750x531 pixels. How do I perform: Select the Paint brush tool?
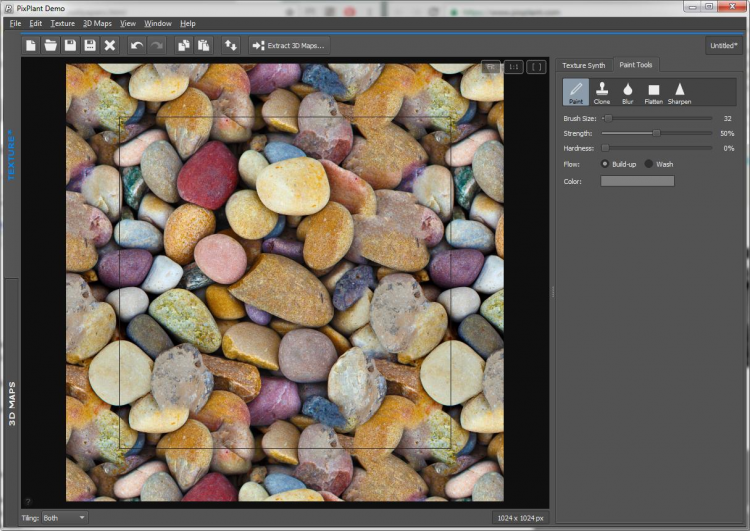576,93
